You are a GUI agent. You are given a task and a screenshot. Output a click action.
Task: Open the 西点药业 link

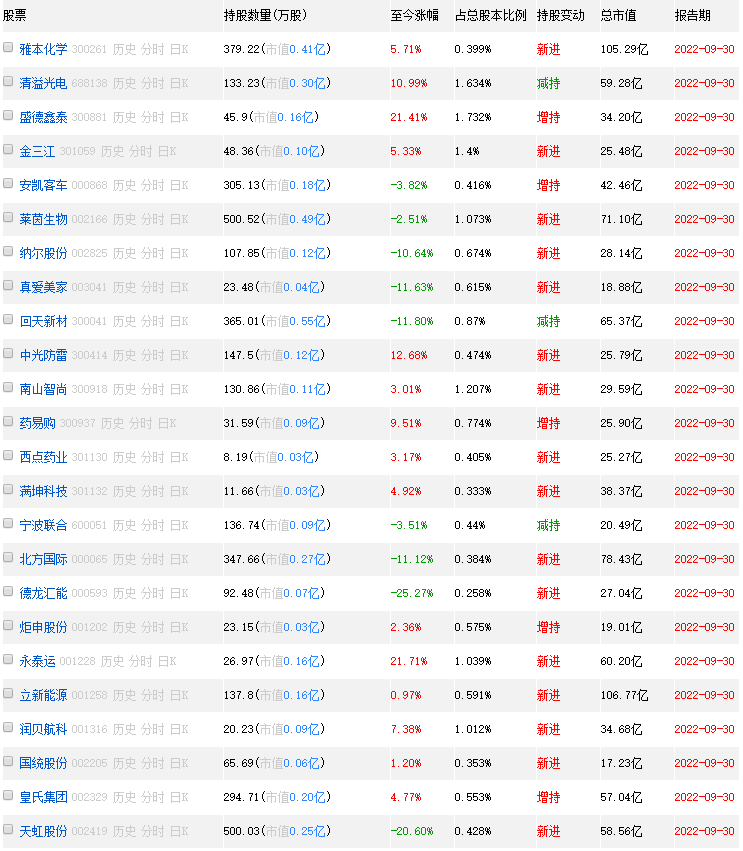tap(43, 457)
